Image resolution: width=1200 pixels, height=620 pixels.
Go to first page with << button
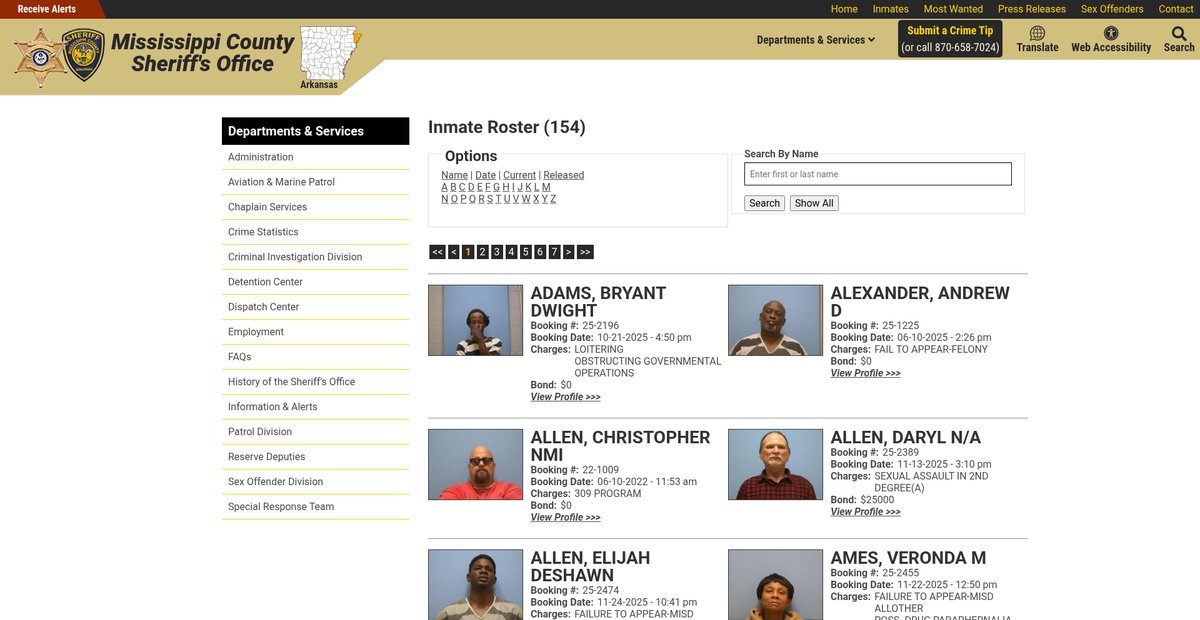coord(437,252)
